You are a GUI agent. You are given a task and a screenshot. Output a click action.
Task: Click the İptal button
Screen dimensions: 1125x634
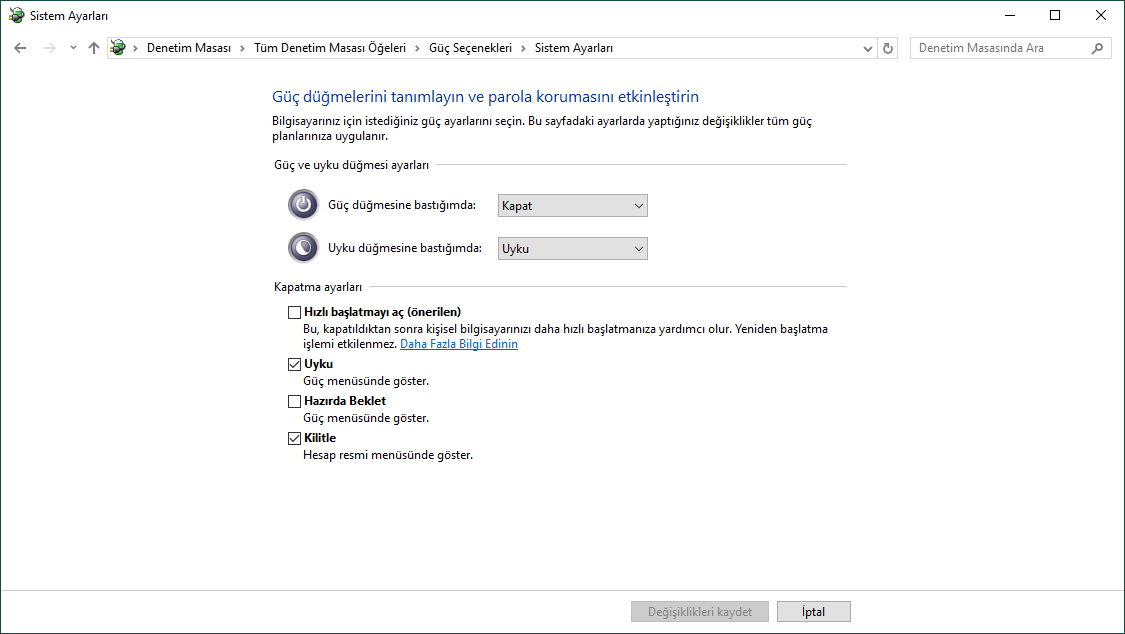pos(814,612)
